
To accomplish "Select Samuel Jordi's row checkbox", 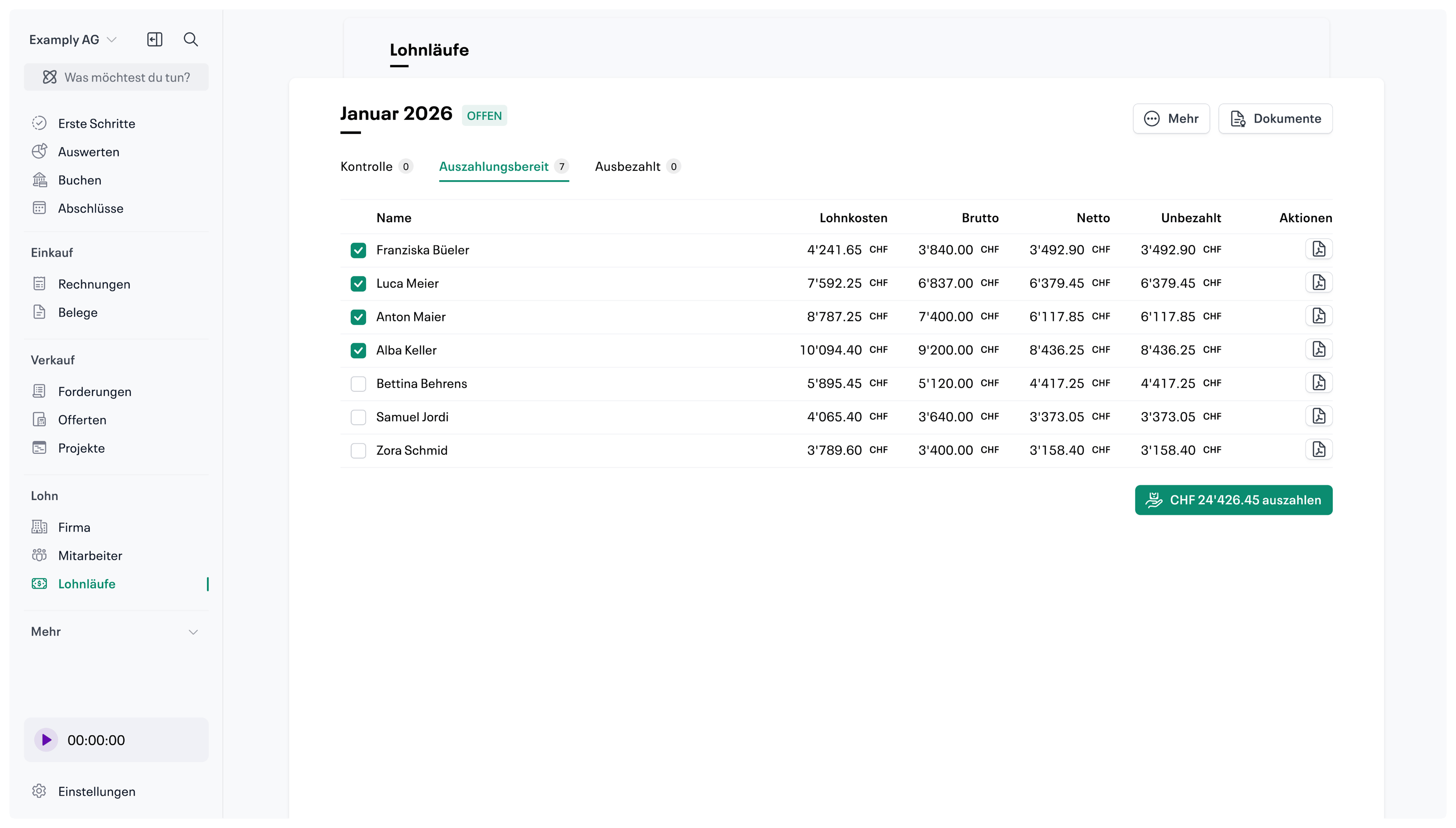I will 358,417.
